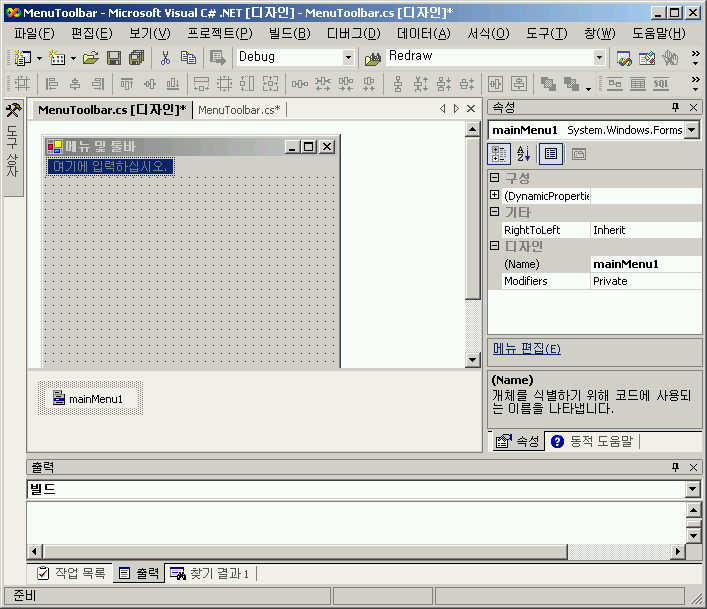This screenshot has width=707, height=609.
Task: Click the Copy icon in toolbar
Action: (188, 58)
